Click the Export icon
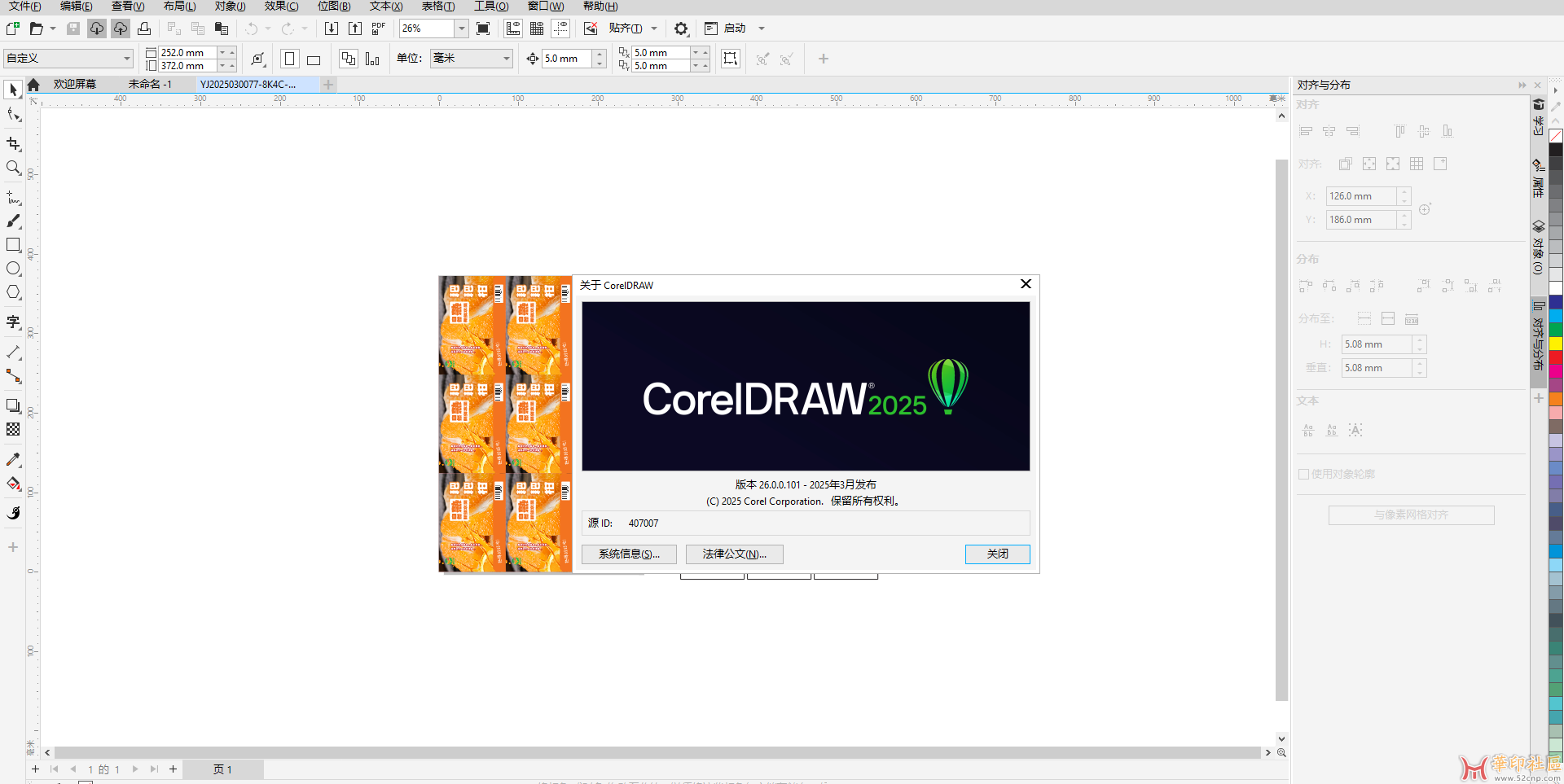 click(355, 28)
